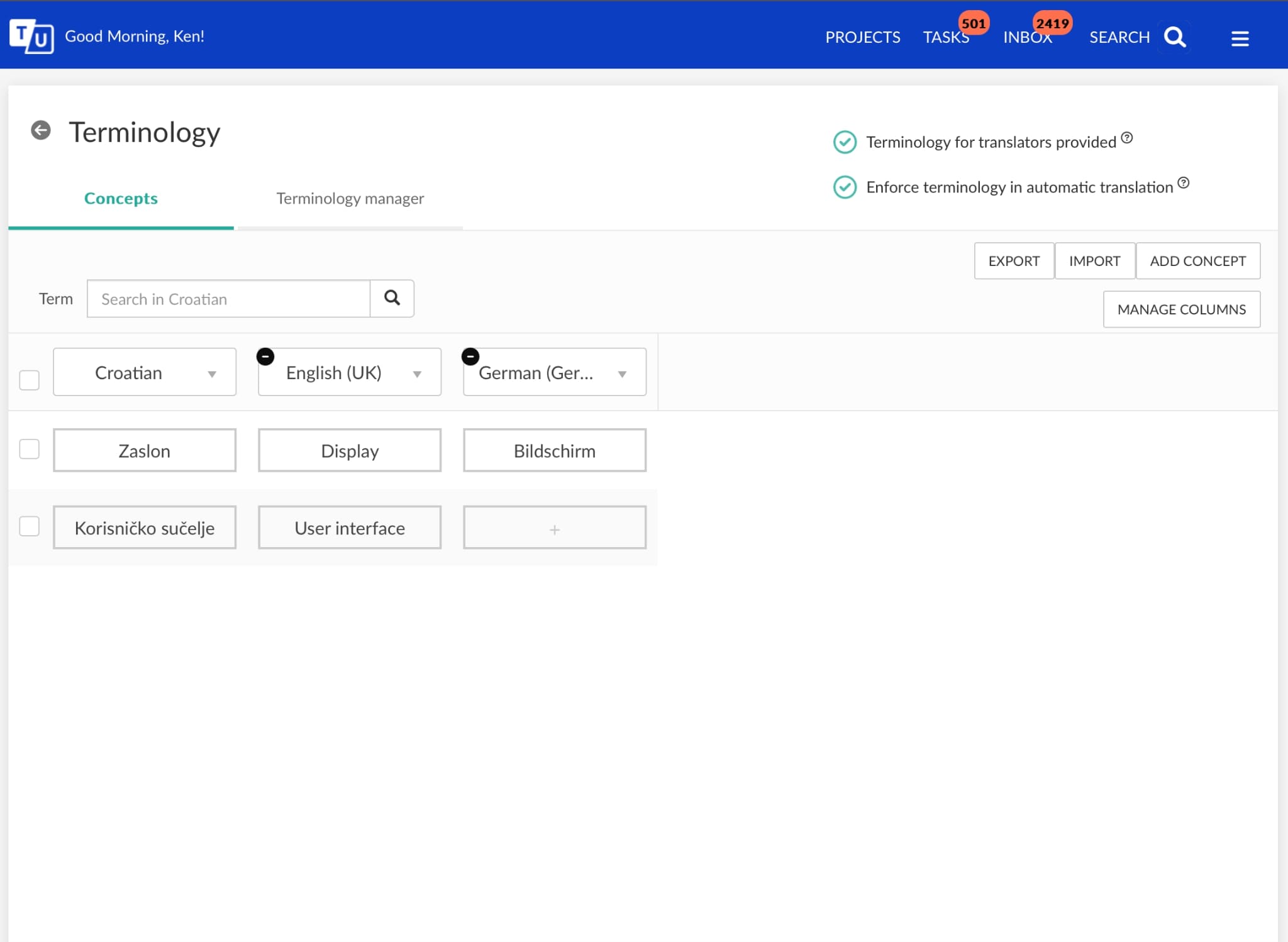This screenshot has width=1288, height=942.
Task: Click the Good Morning, Ken! greeting
Action: click(x=135, y=36)
